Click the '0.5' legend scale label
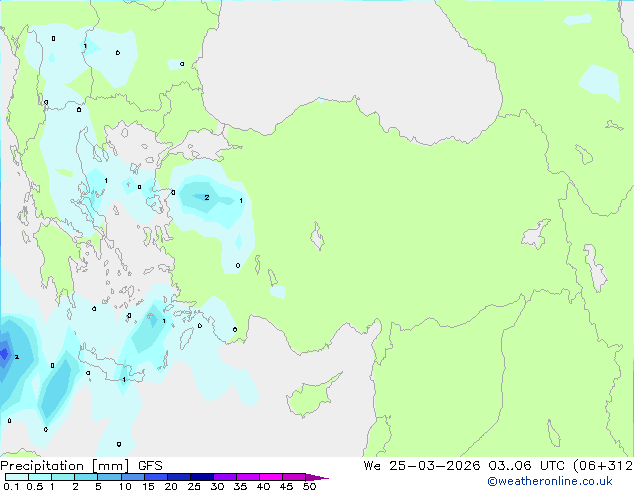 click(x=35, y=486)
